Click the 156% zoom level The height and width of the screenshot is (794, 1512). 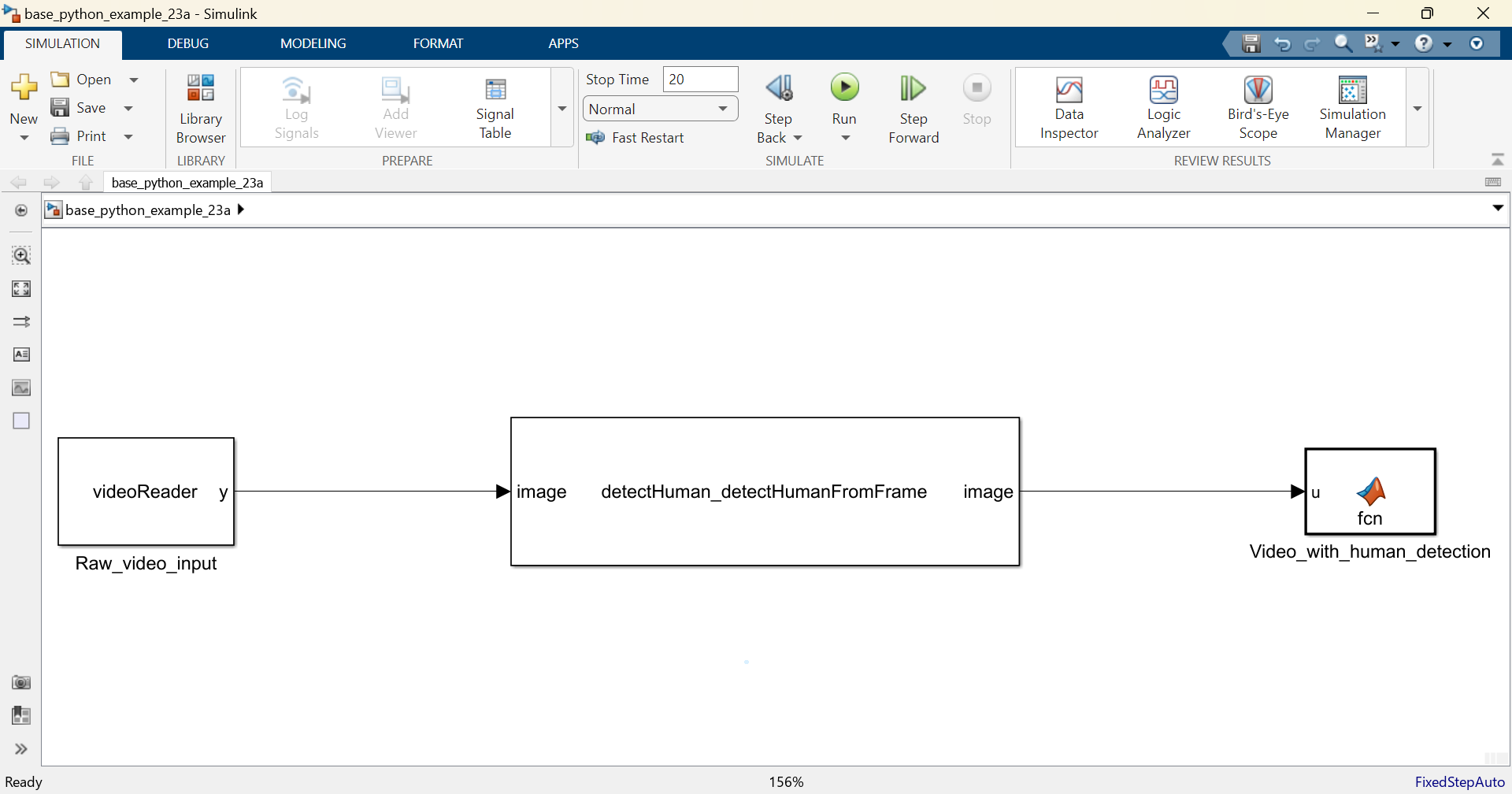click(x=786, y=782)
